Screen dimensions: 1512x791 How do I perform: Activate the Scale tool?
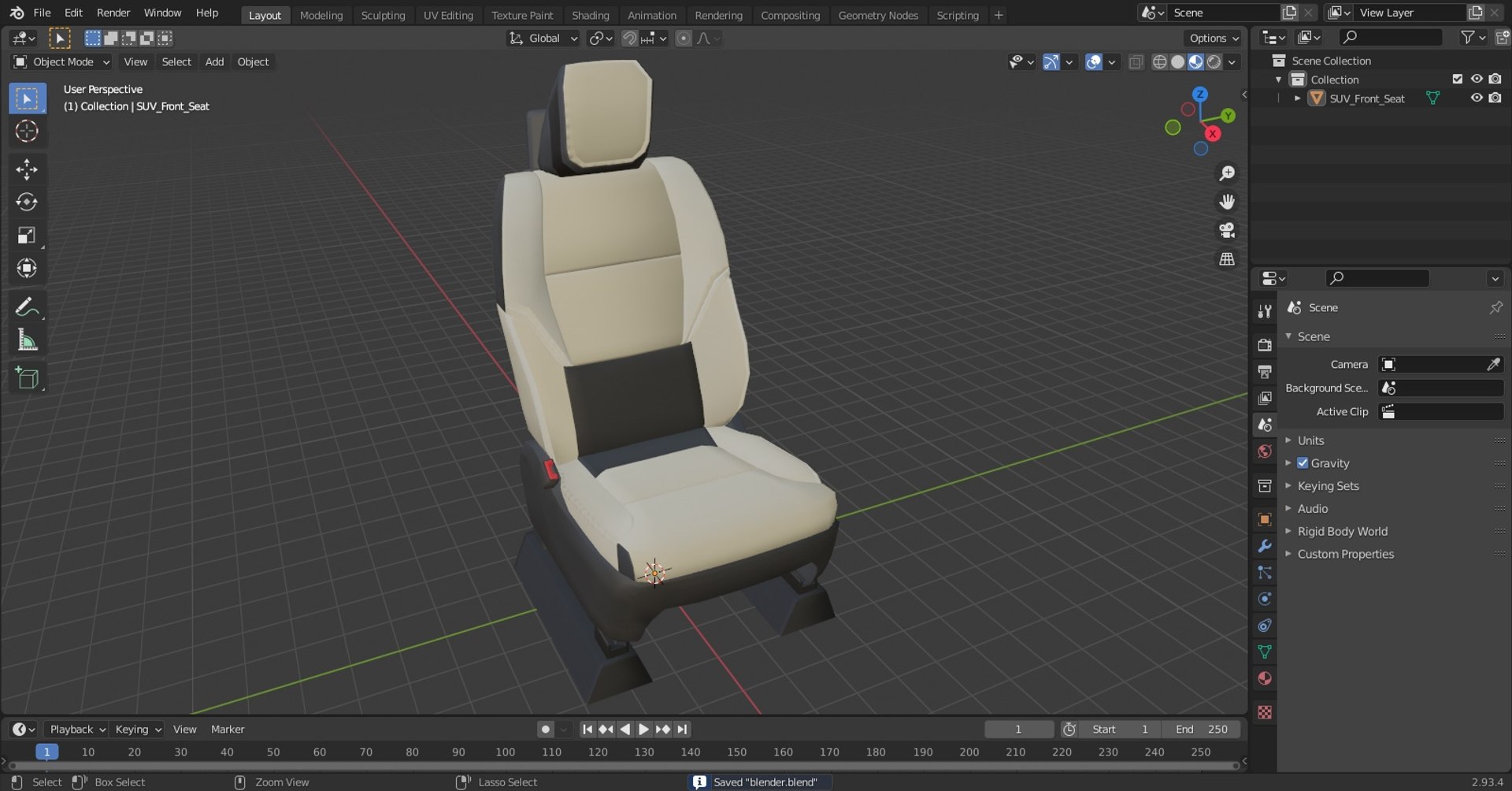(x=27, y=236)
